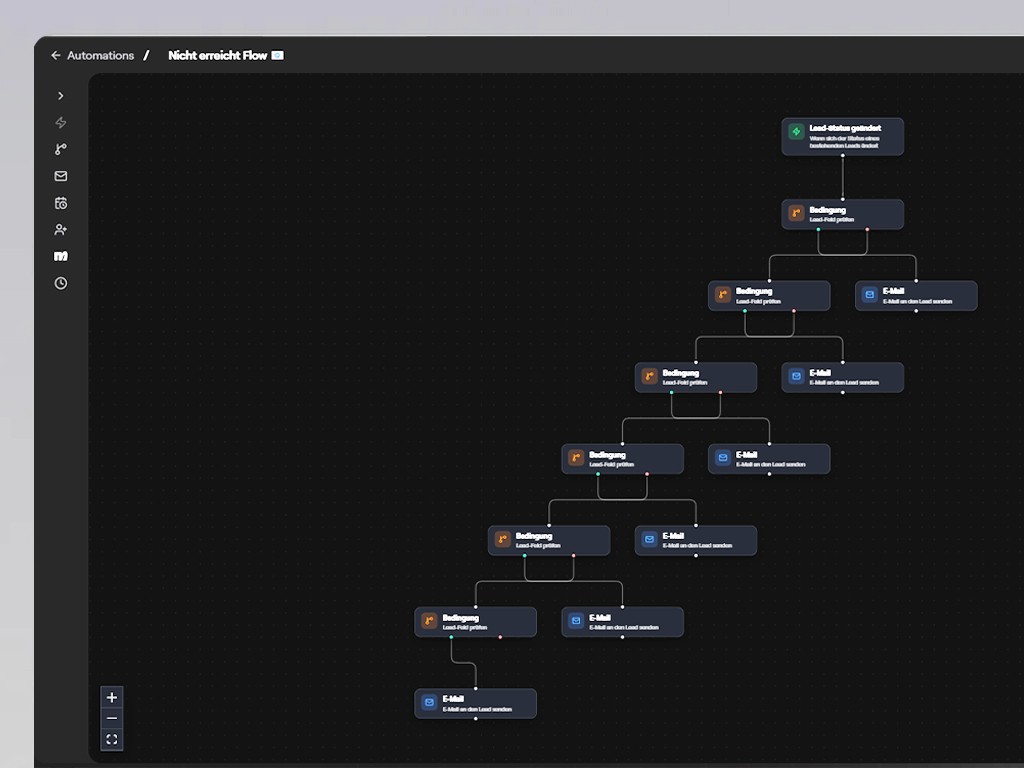
Task: Select the Bedingung node directly under trigger
Action: (x=842, y=214)
